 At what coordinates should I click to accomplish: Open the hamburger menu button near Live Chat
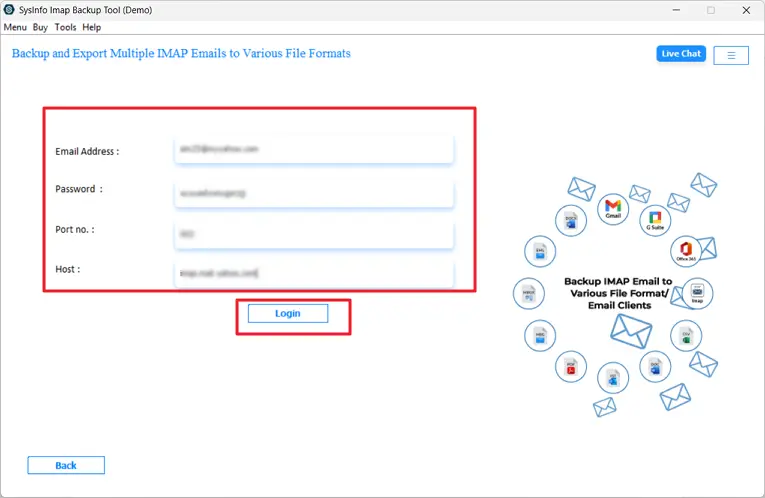pos(730,55)
